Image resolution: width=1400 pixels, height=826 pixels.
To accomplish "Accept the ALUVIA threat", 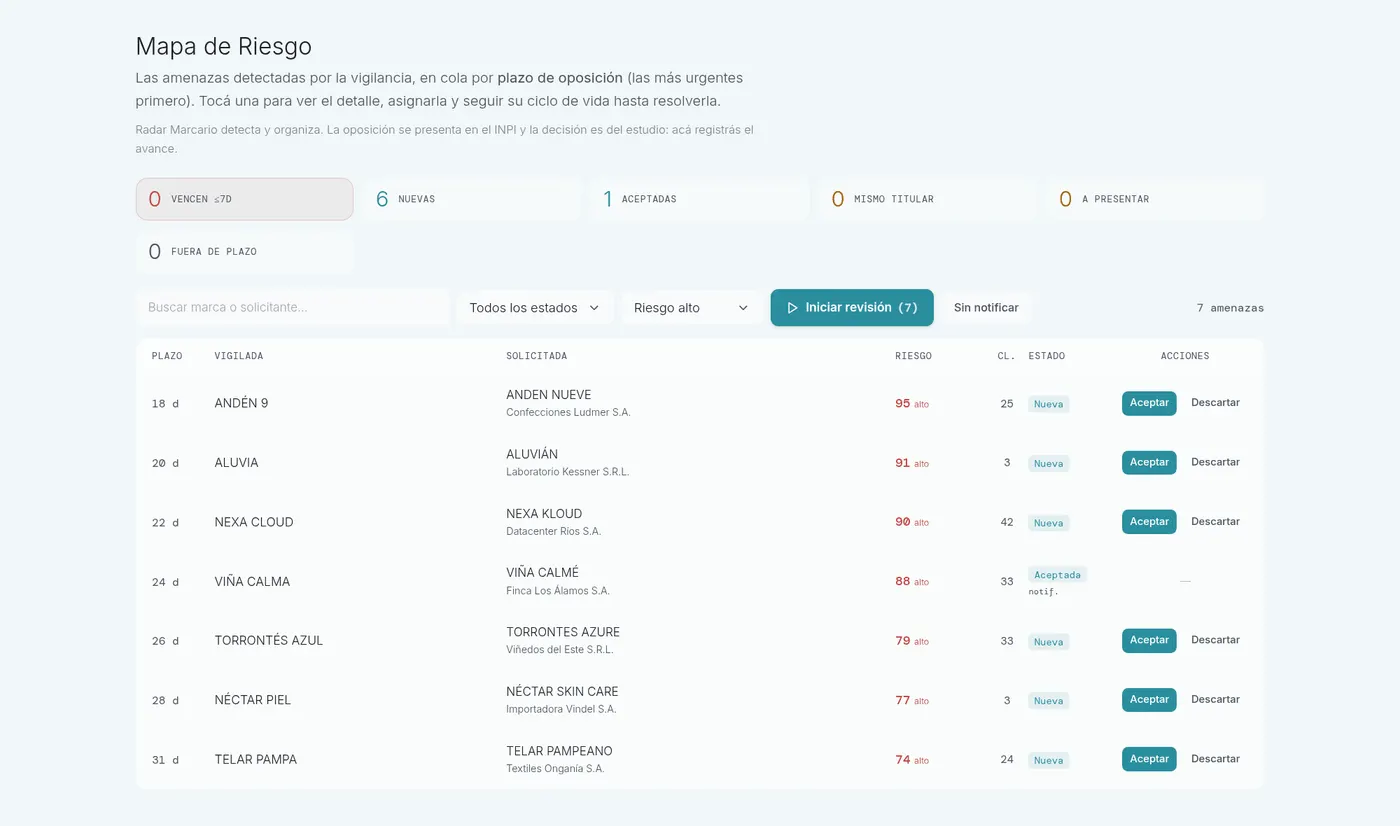I will tap(1149, 462).
